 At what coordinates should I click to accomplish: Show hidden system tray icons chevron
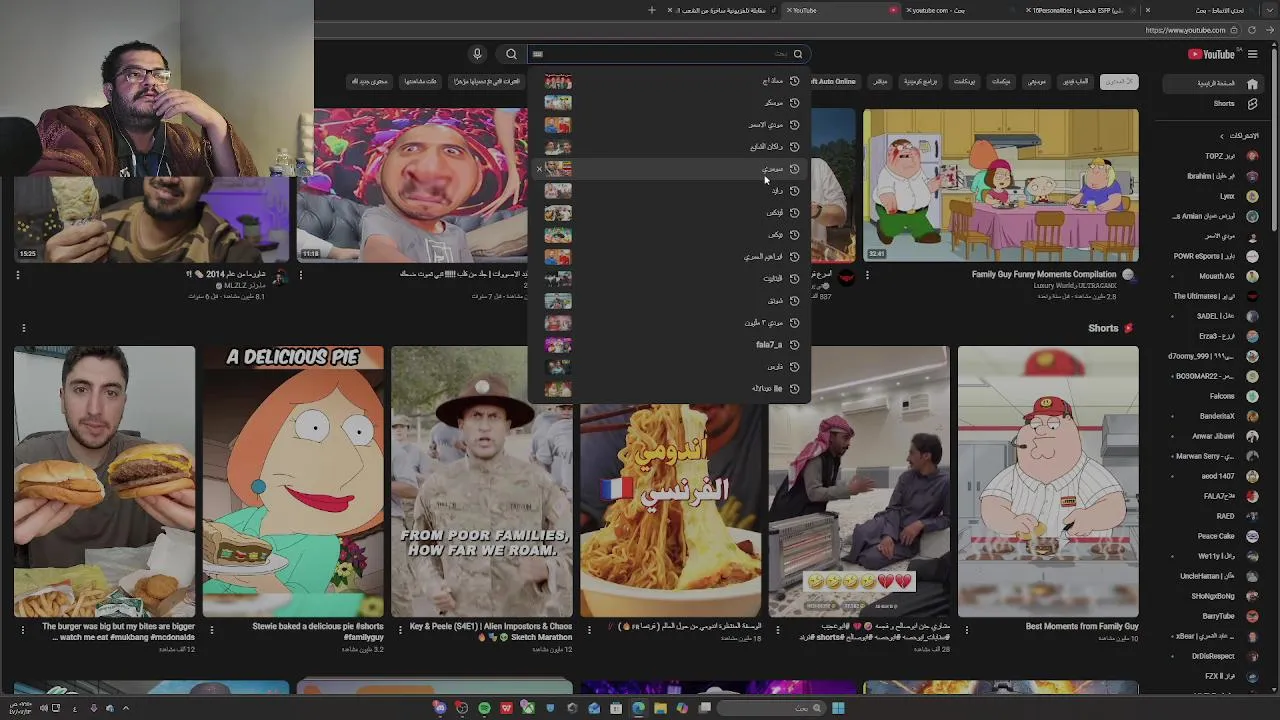point(126,708)
